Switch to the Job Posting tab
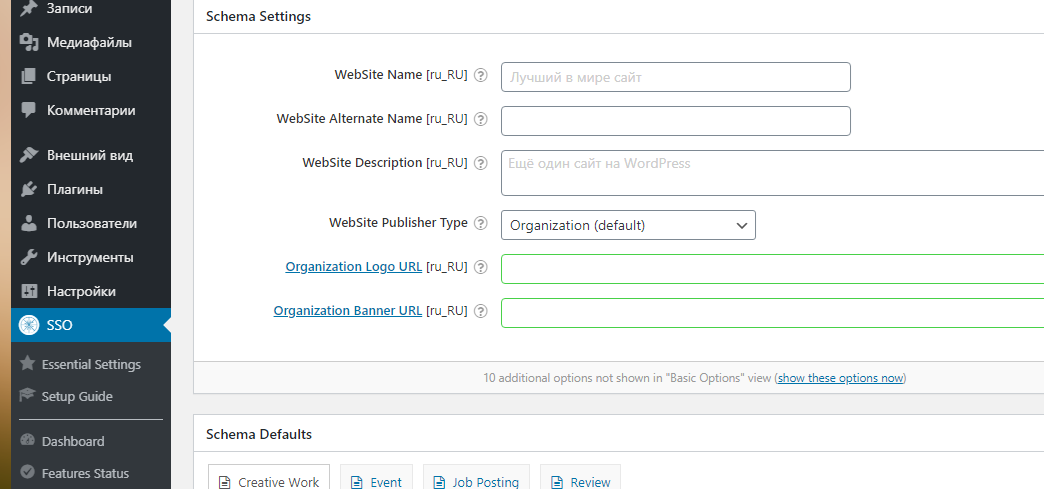 click(476, 477)
